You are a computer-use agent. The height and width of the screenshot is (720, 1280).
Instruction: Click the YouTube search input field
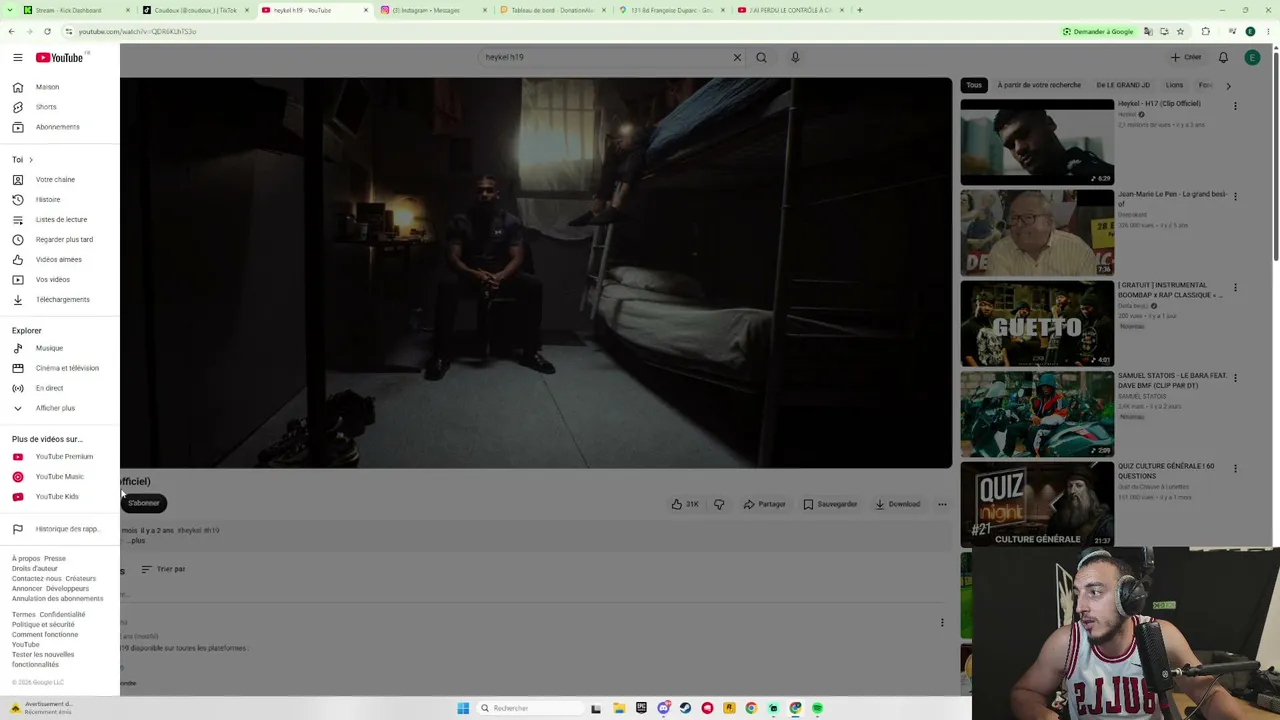point(605,57)
